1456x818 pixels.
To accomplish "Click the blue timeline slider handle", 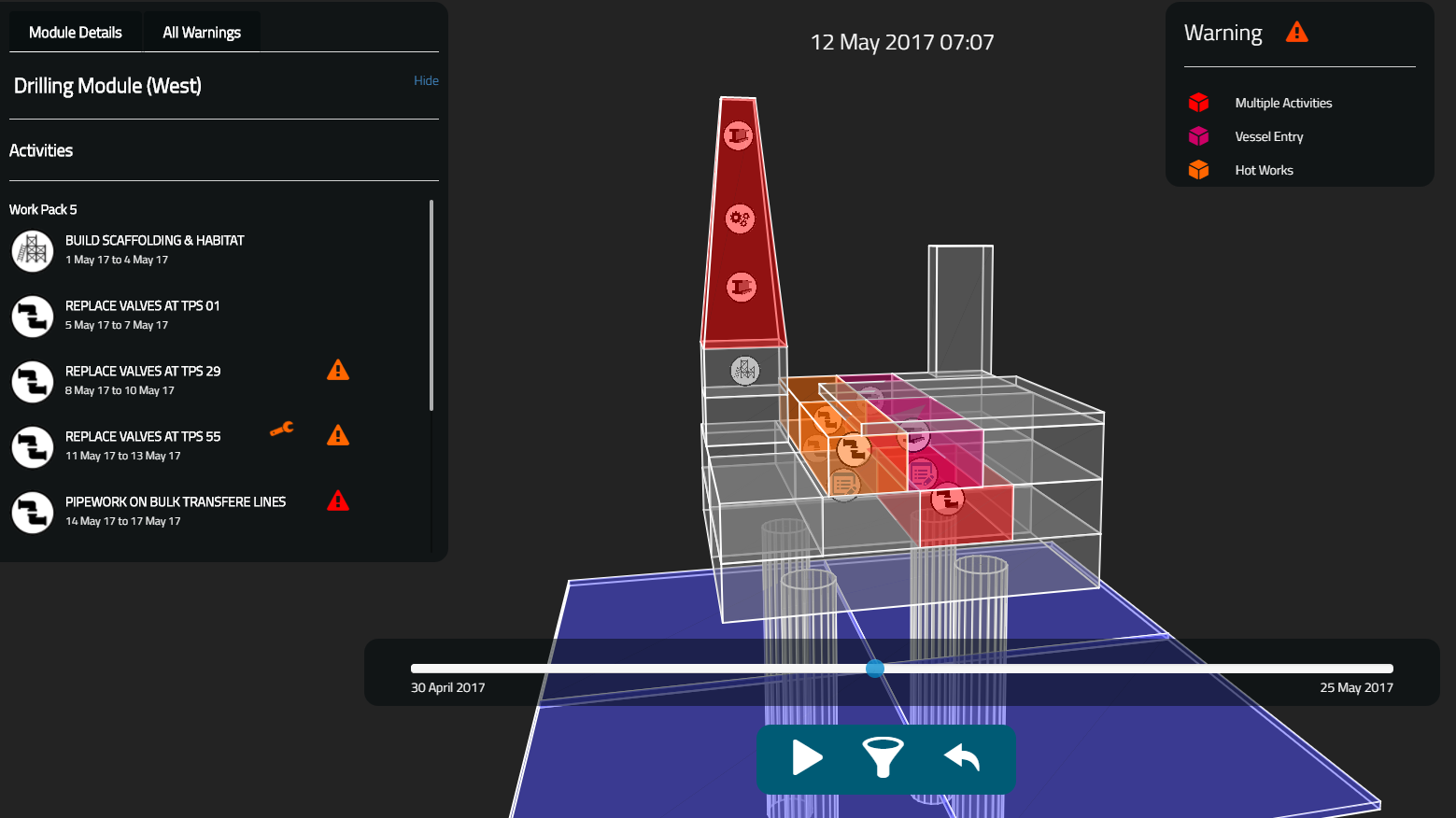I will (875, 669).
